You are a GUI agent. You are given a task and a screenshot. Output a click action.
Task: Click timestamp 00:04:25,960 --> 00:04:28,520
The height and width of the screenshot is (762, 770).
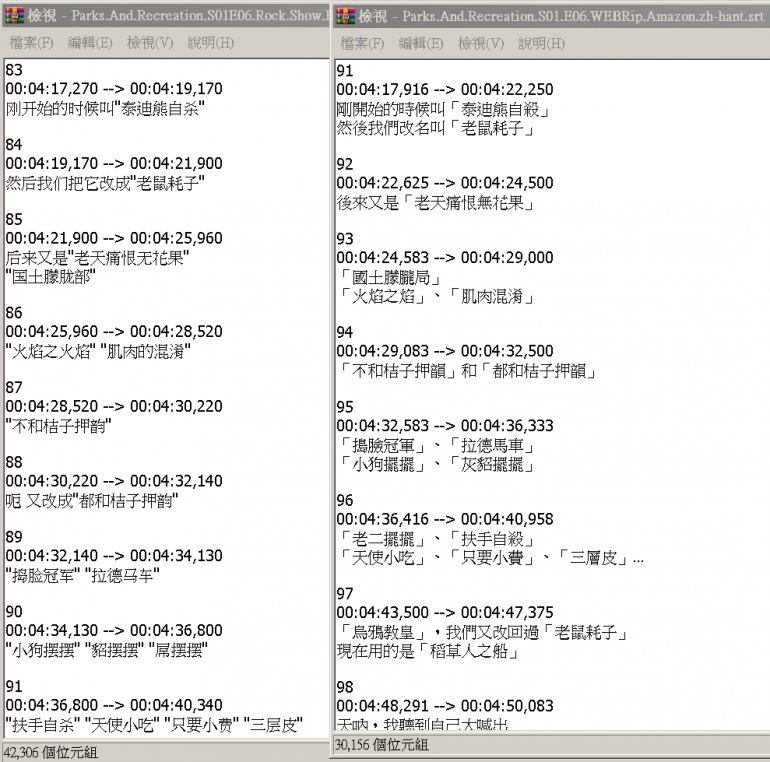tap(114, 331)
